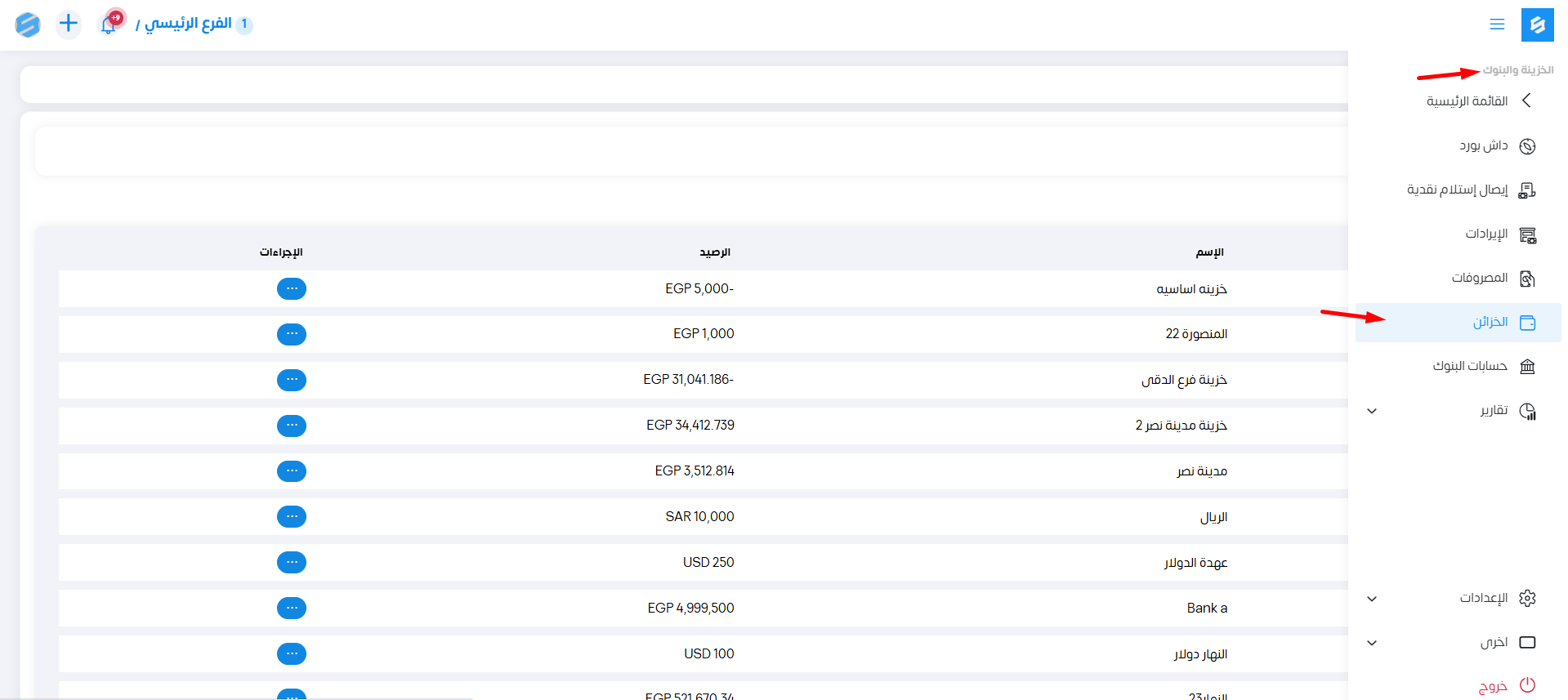
Task: Click the notification bell icon
Action: 108,25
